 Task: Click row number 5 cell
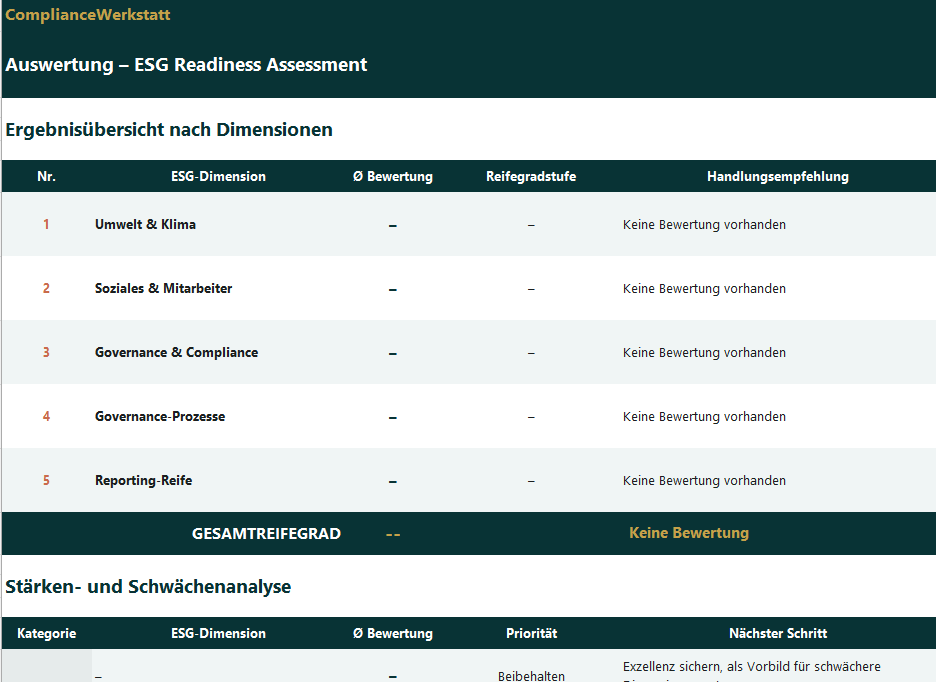(x=46, y=481)
